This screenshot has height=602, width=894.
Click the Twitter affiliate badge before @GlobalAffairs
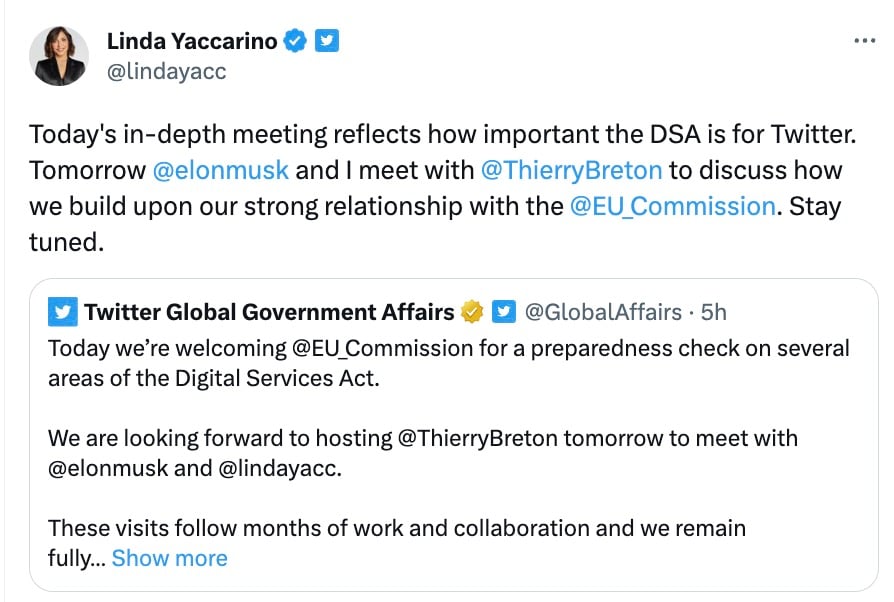pyautogui.click(x=504, y=312)
